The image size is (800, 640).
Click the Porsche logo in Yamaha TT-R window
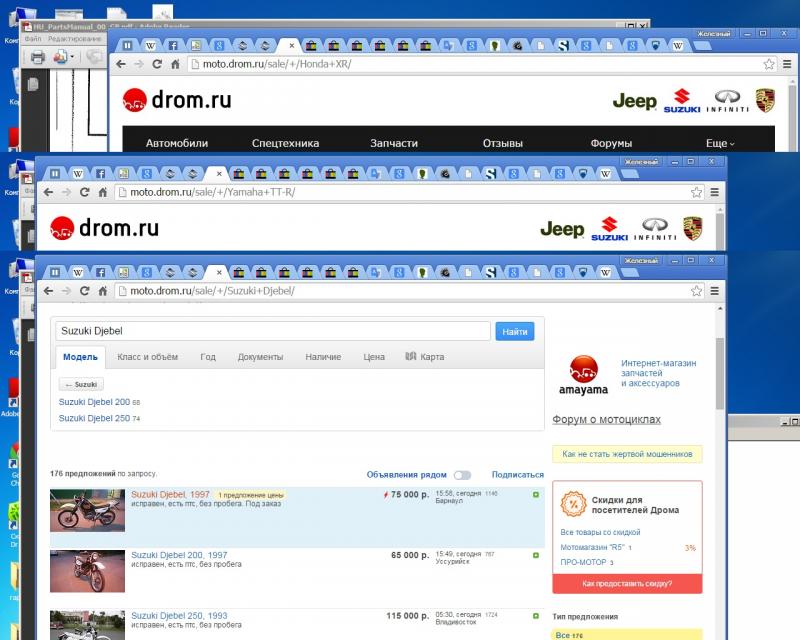click(693, 228)
